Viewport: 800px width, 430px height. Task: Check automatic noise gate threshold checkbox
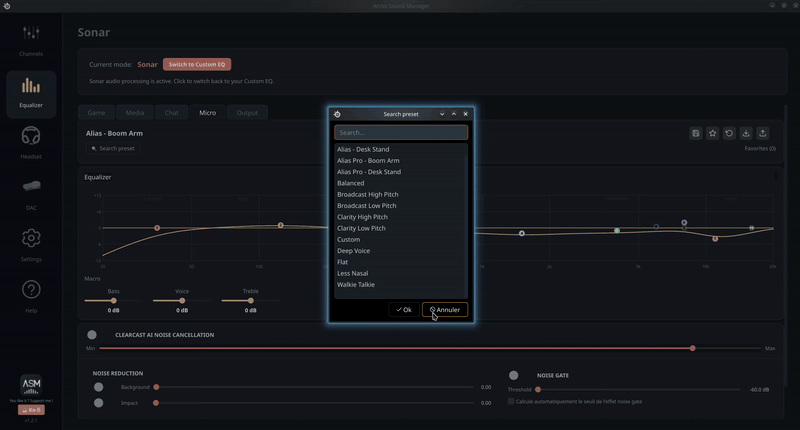(511, 401)
